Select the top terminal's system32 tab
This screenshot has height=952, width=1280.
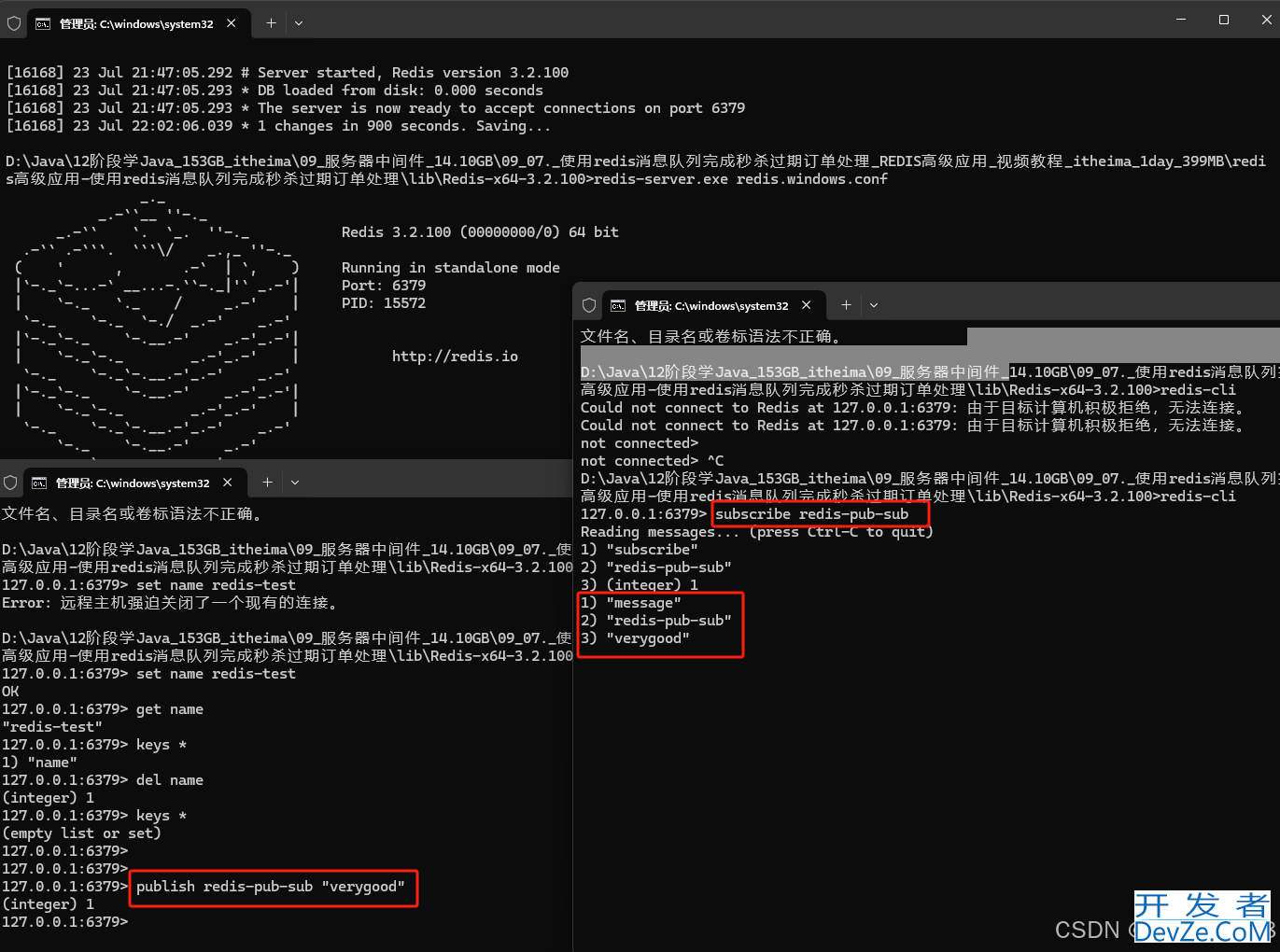pos(137,23)
